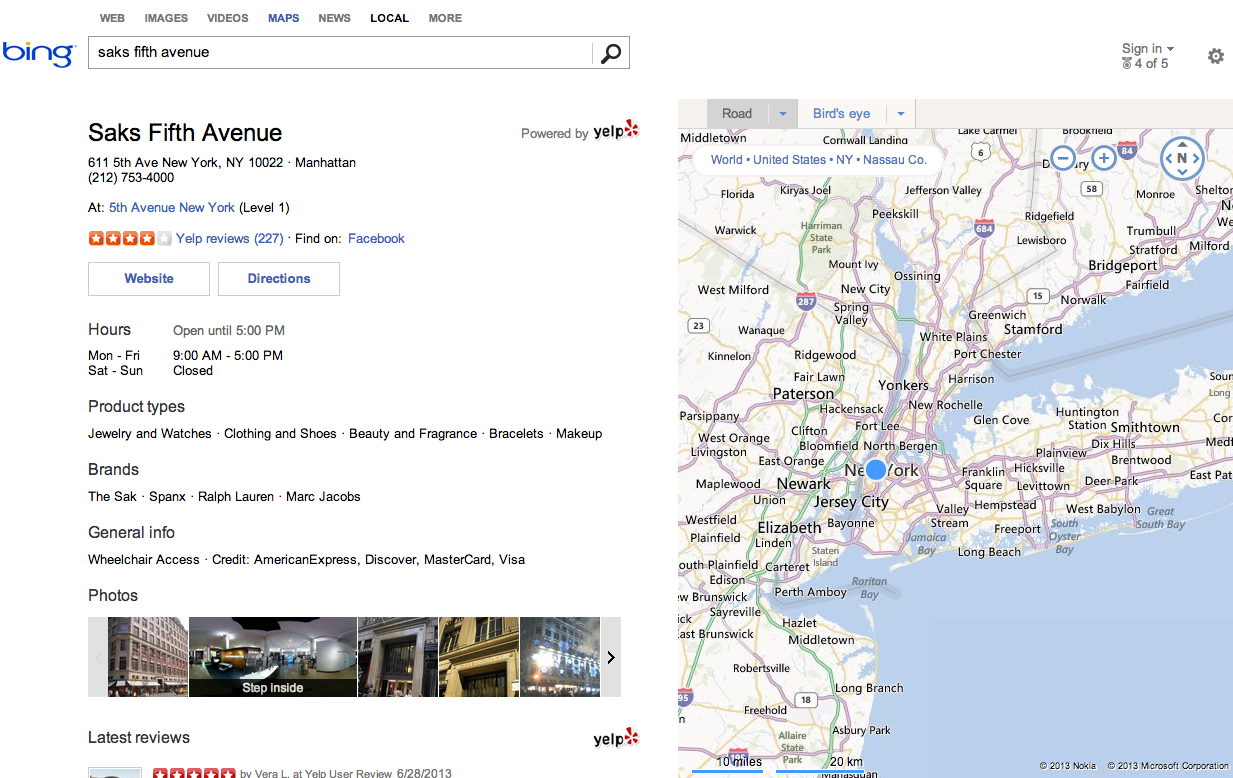
Task: Click the north compass pan control
Action: (1182, 158)
